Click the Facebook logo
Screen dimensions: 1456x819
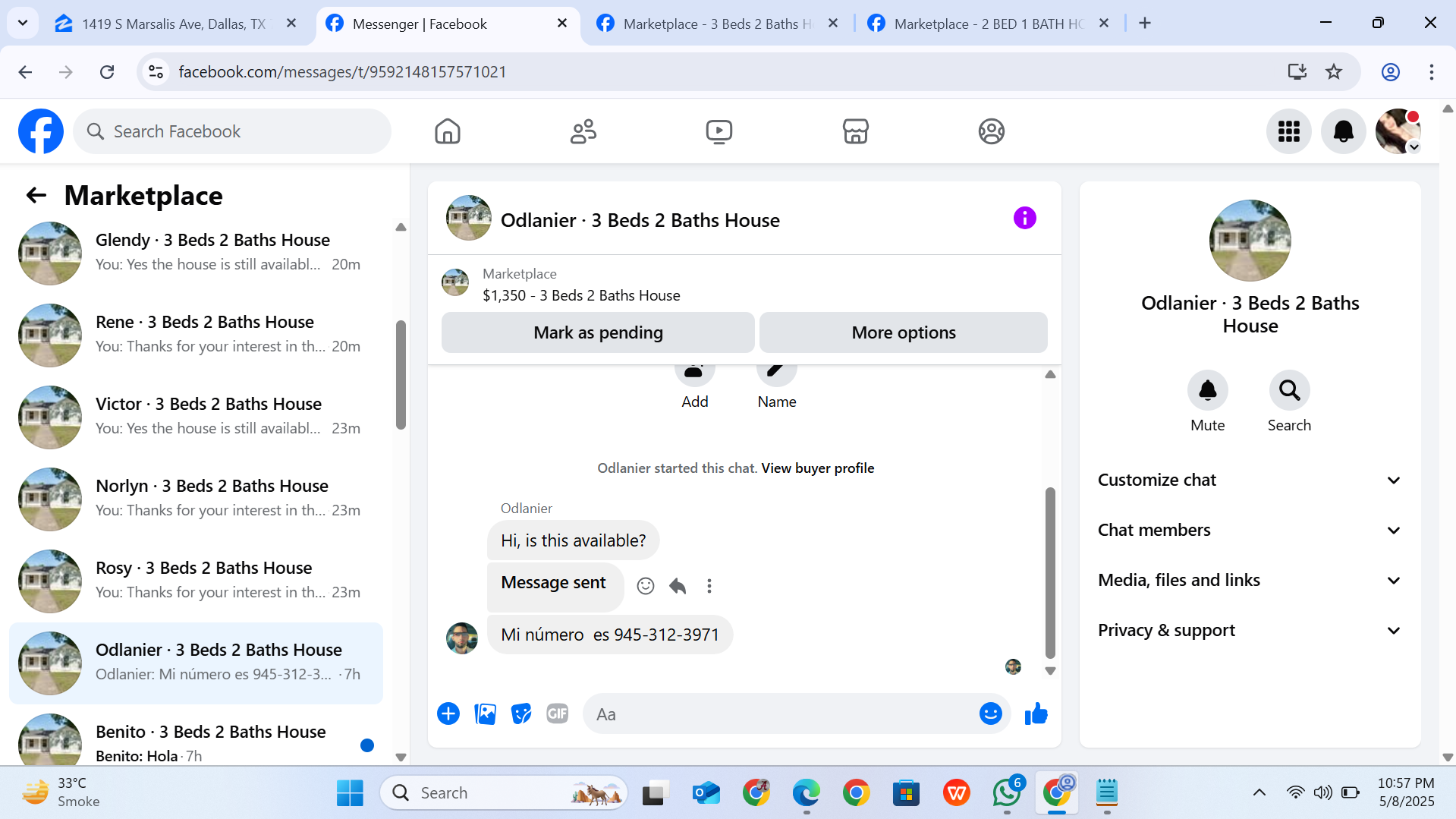[x=41, y=131]
